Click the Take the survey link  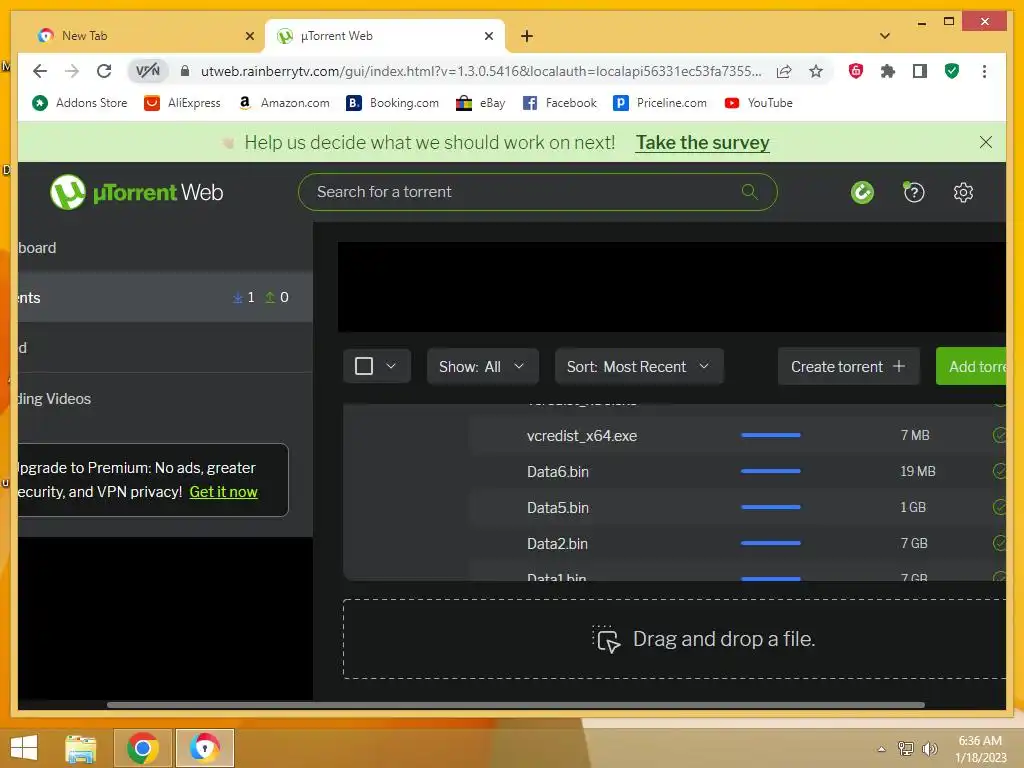point(703,142)
